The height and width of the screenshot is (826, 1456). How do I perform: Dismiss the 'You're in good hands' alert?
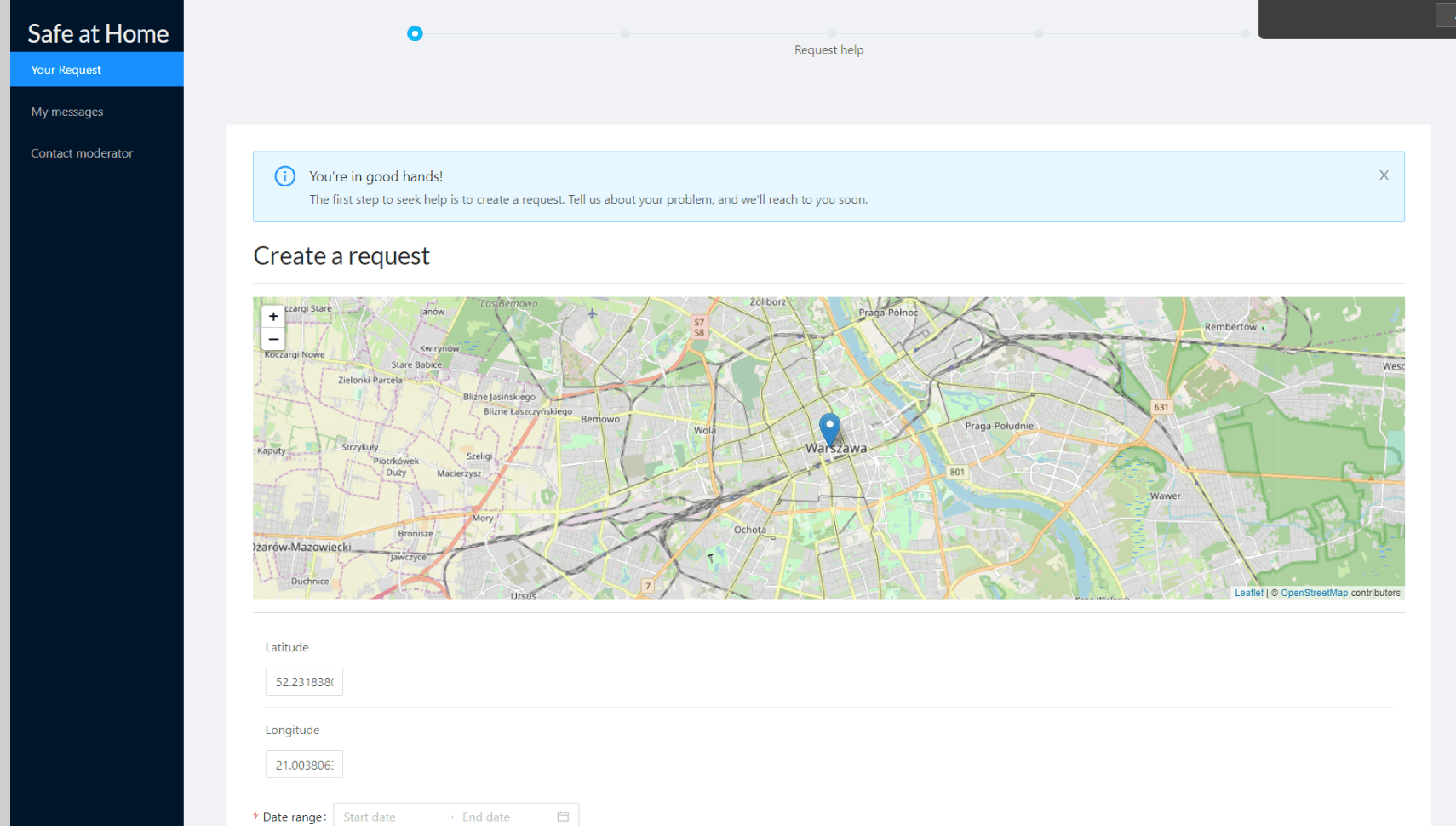pos(1384,175)
